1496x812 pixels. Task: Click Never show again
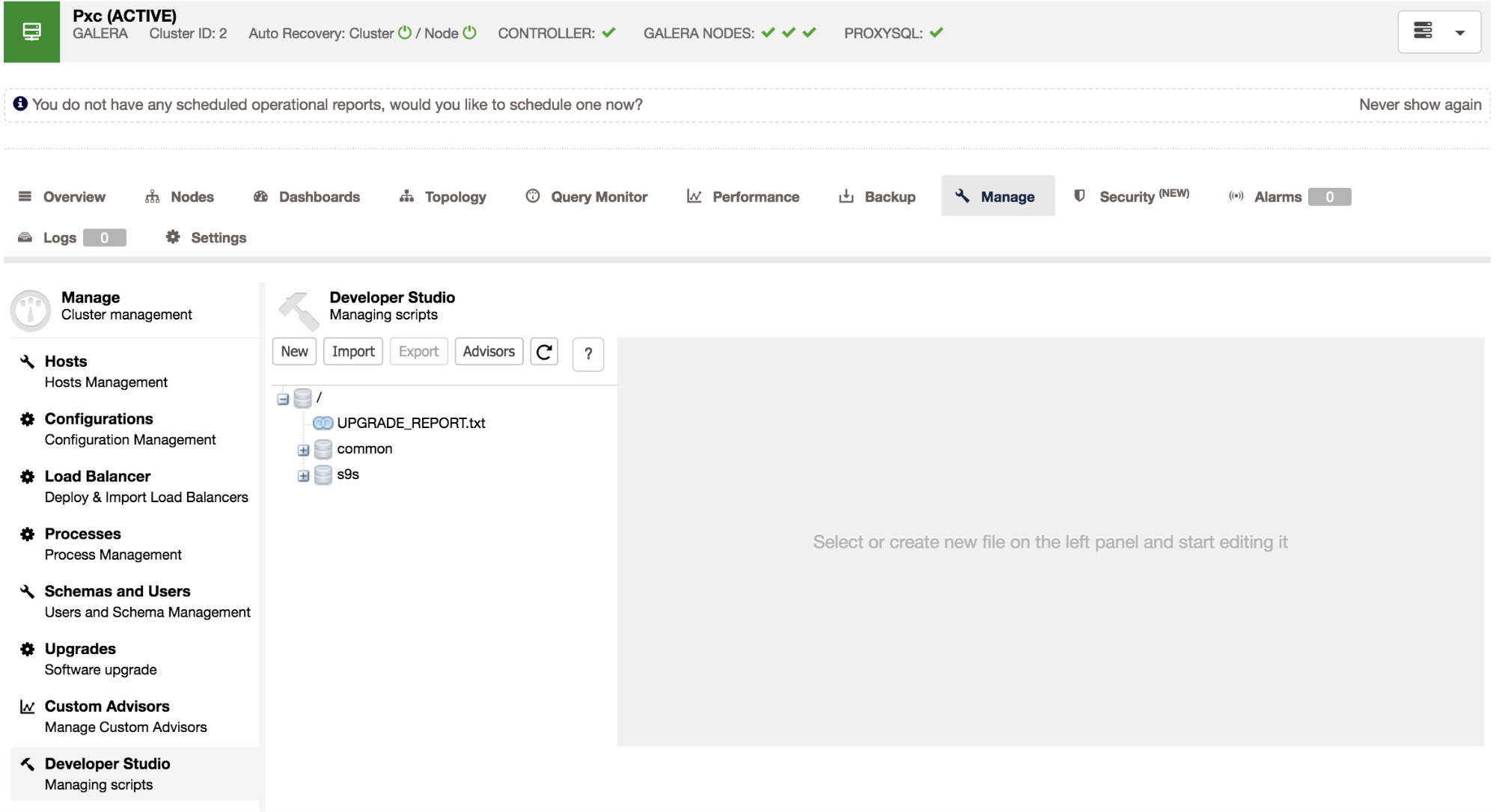pyautogui.click(x=1420, y=105)
